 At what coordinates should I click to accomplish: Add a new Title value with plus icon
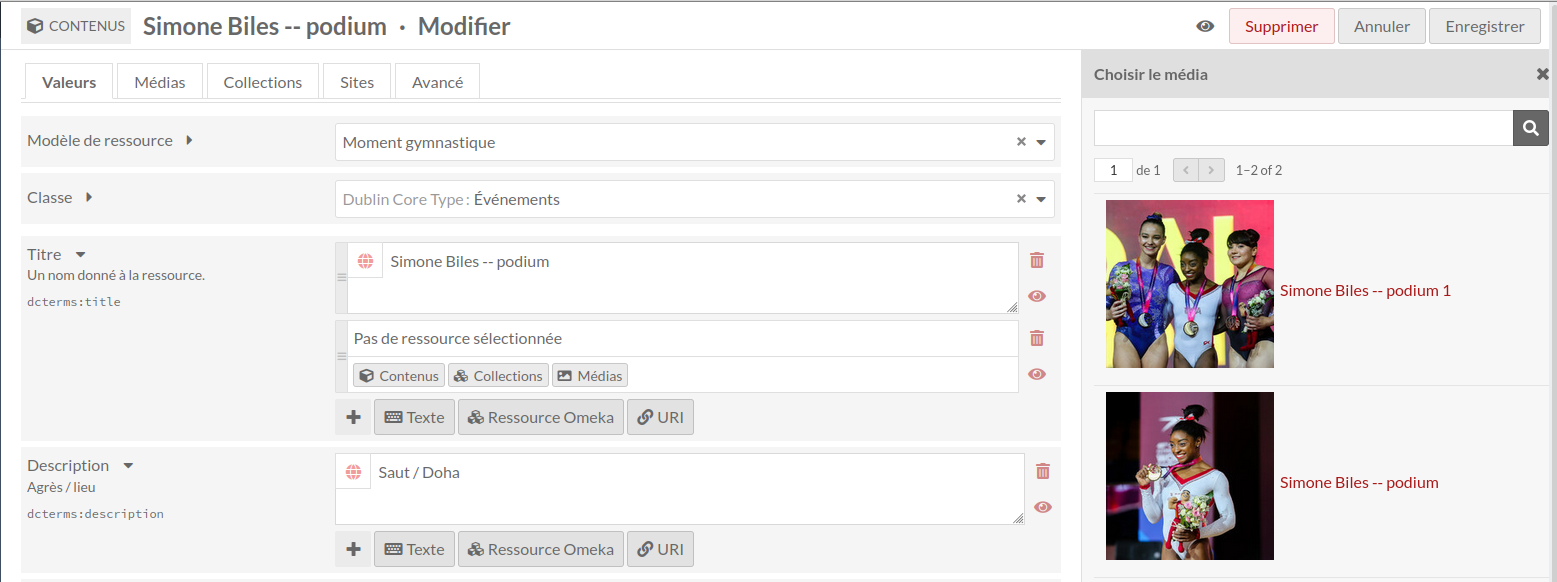[353, 417]
